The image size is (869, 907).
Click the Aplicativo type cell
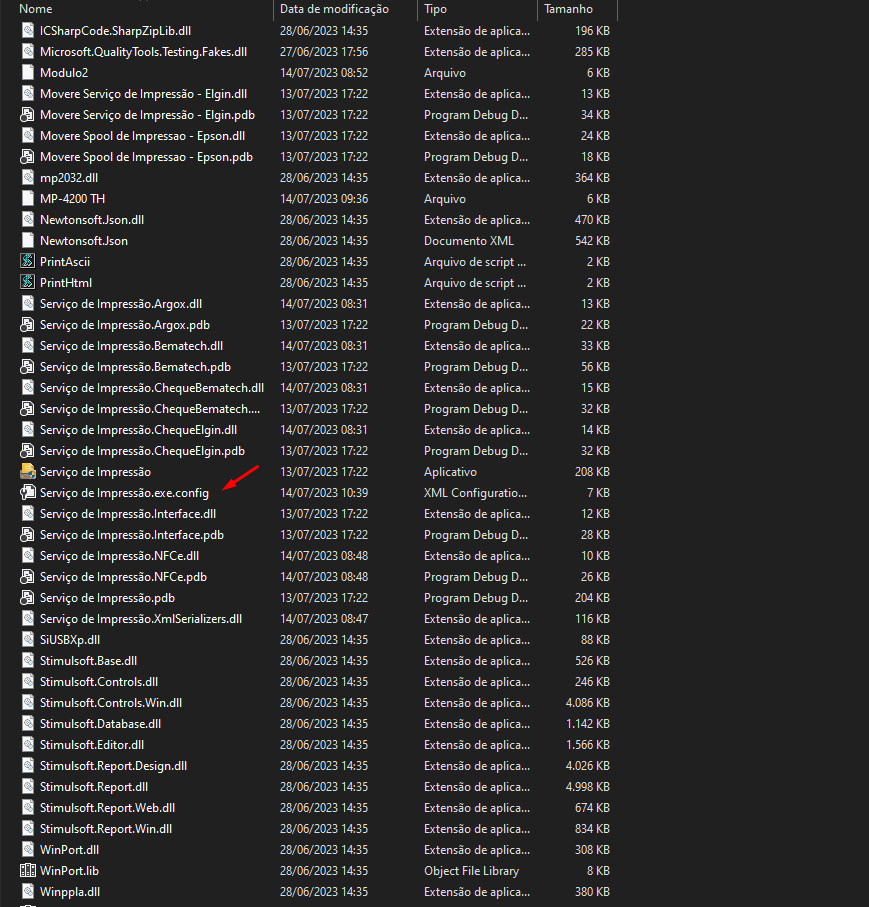(x=451, y=472)
